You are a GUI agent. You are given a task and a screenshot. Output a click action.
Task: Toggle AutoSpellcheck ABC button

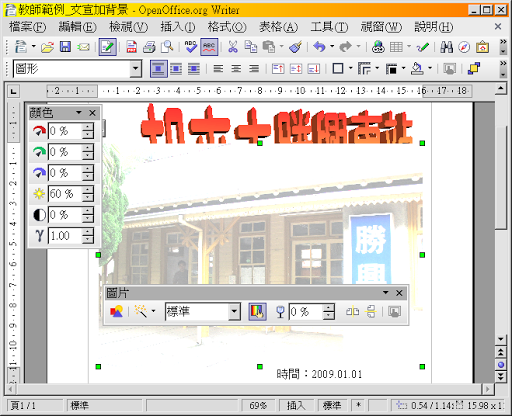click(x=209, y=47)
